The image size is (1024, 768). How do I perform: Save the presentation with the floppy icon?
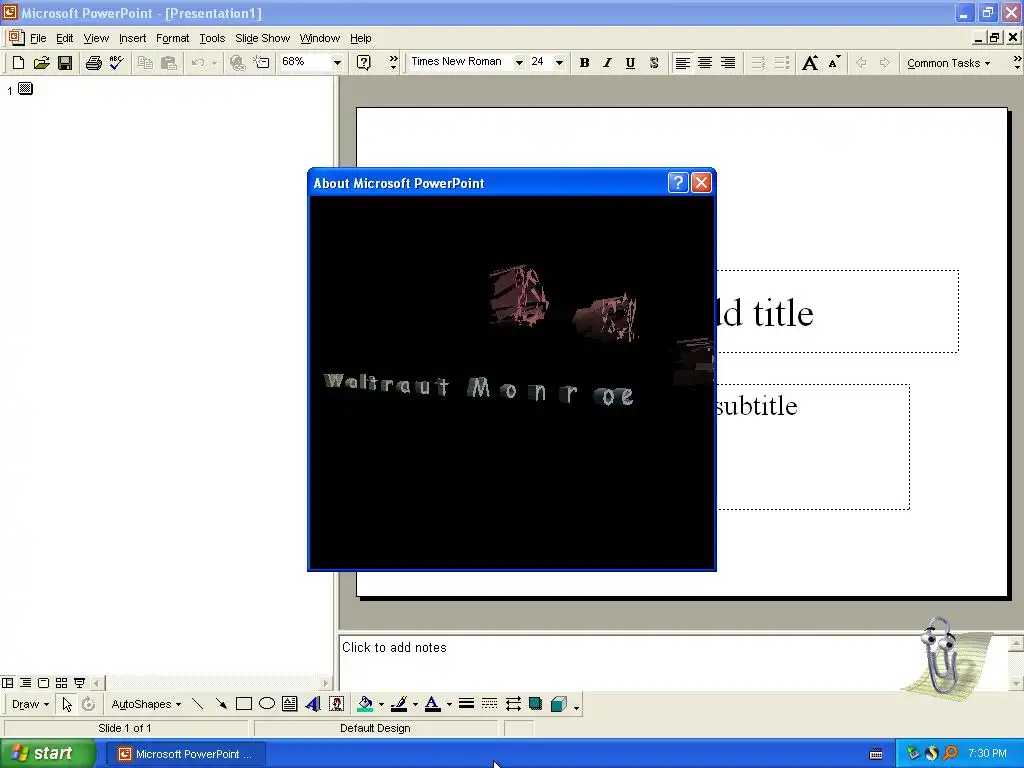click(x=65, y=63)
